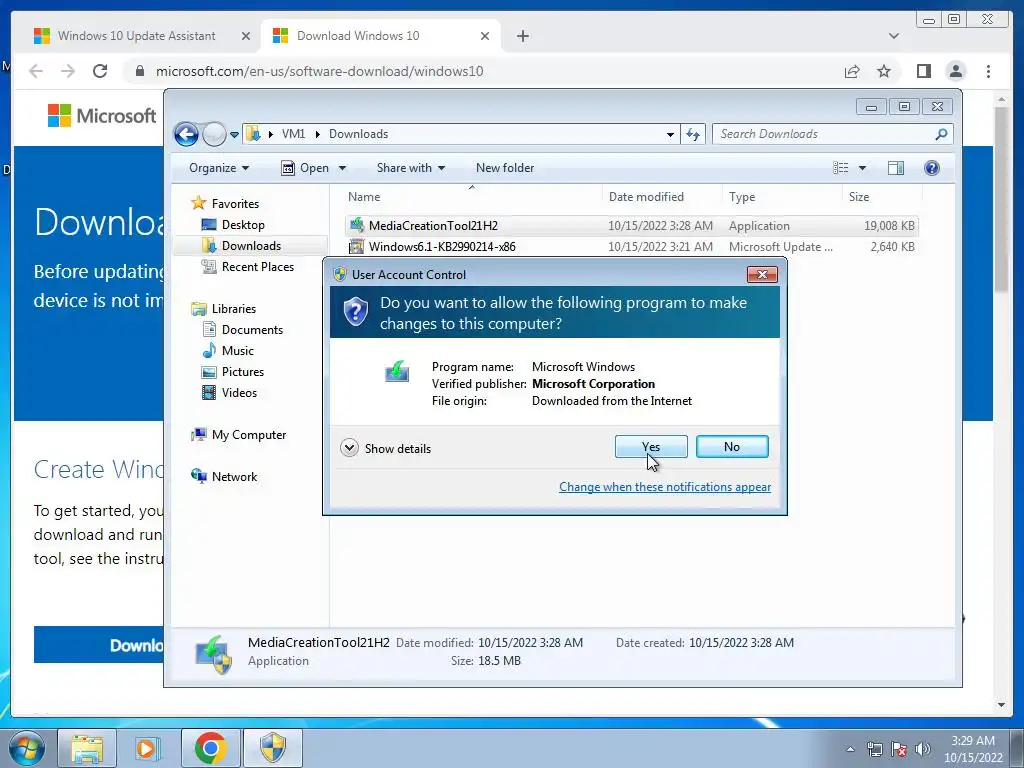Open Windows Explorer taskbar icon
Viewport: 1024px width, 768px height.
87,748
